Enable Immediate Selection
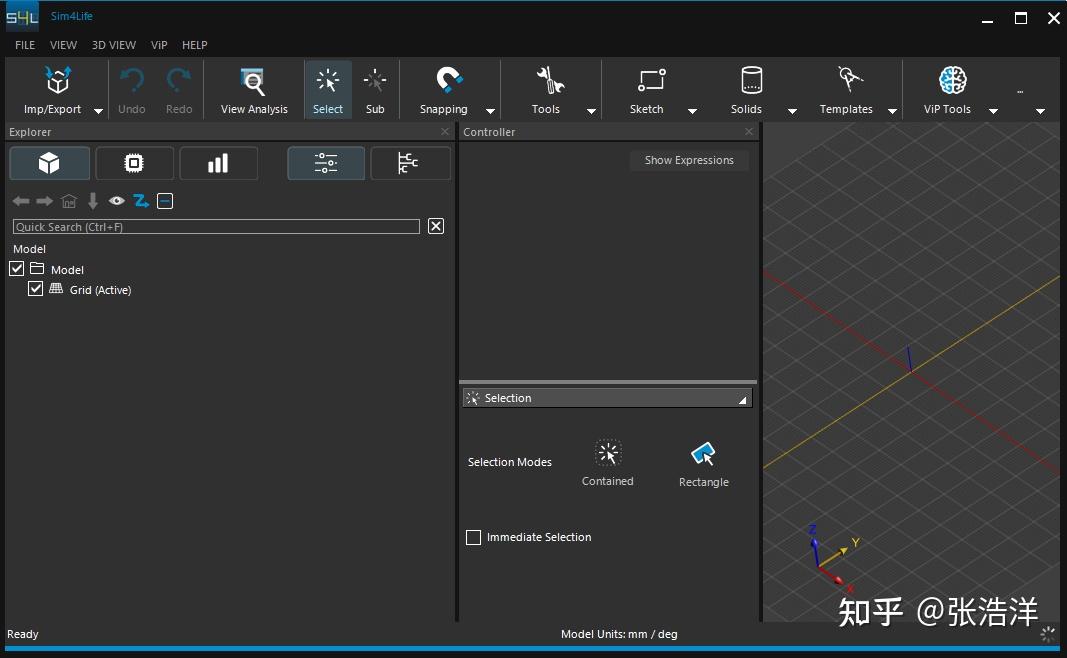1067x658 pixels. 473,537
